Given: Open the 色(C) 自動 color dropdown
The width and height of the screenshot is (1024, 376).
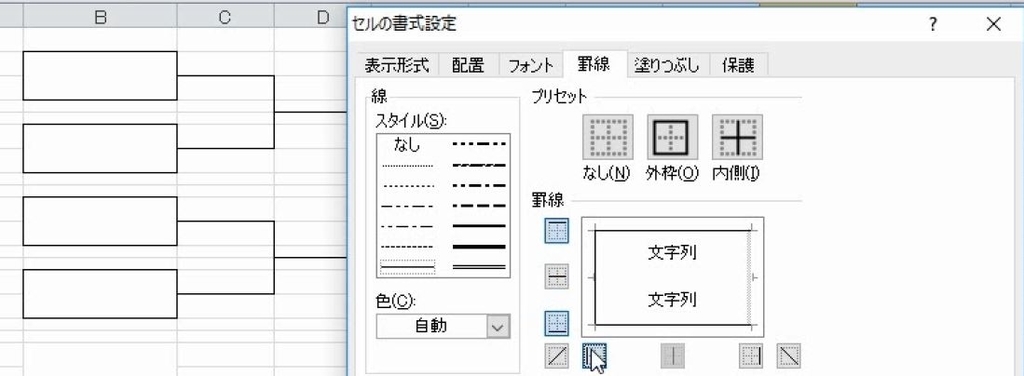Looking at the screenshot, I should [443, 326].
